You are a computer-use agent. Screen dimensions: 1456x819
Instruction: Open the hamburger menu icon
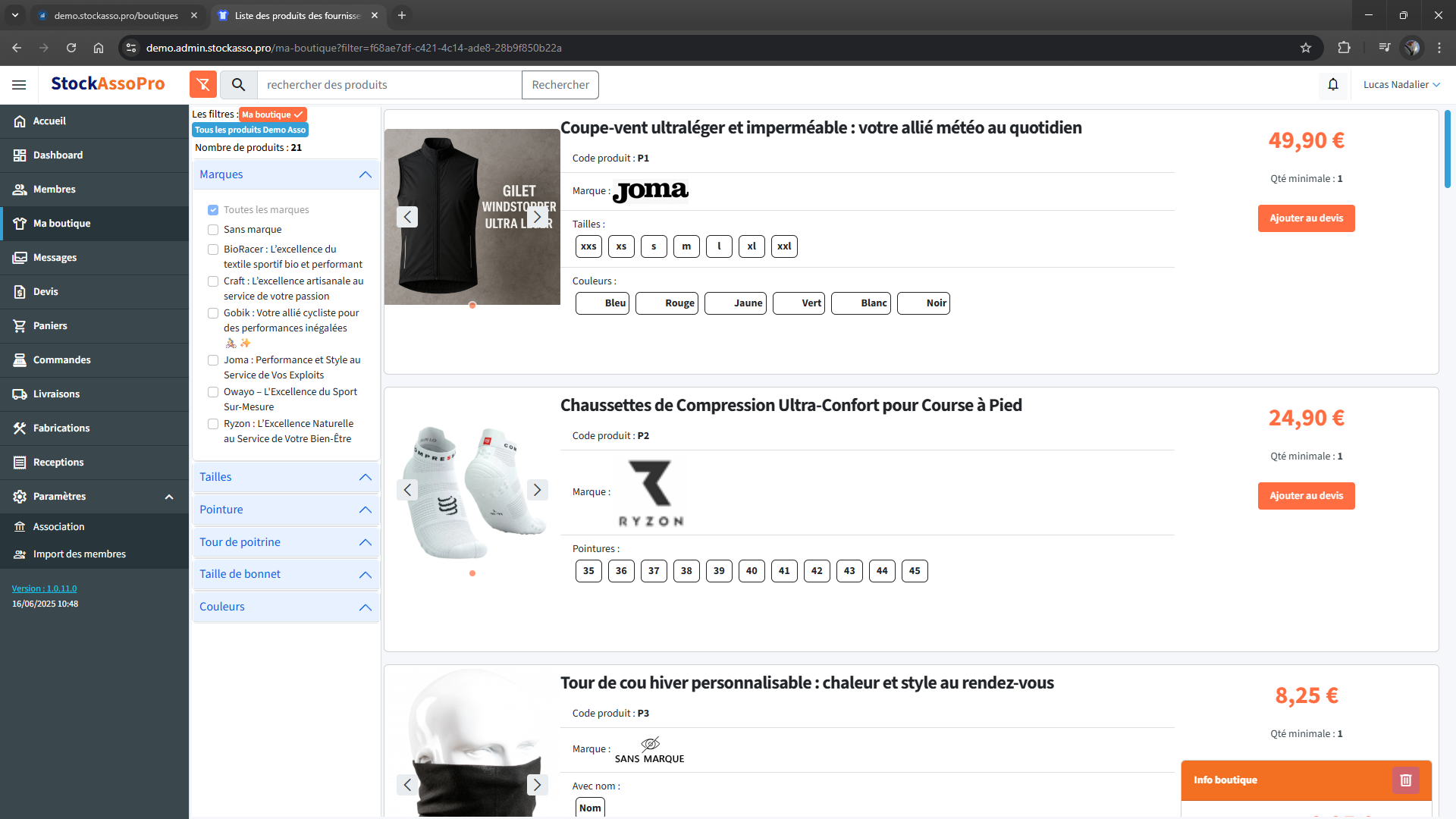point(19,85)
